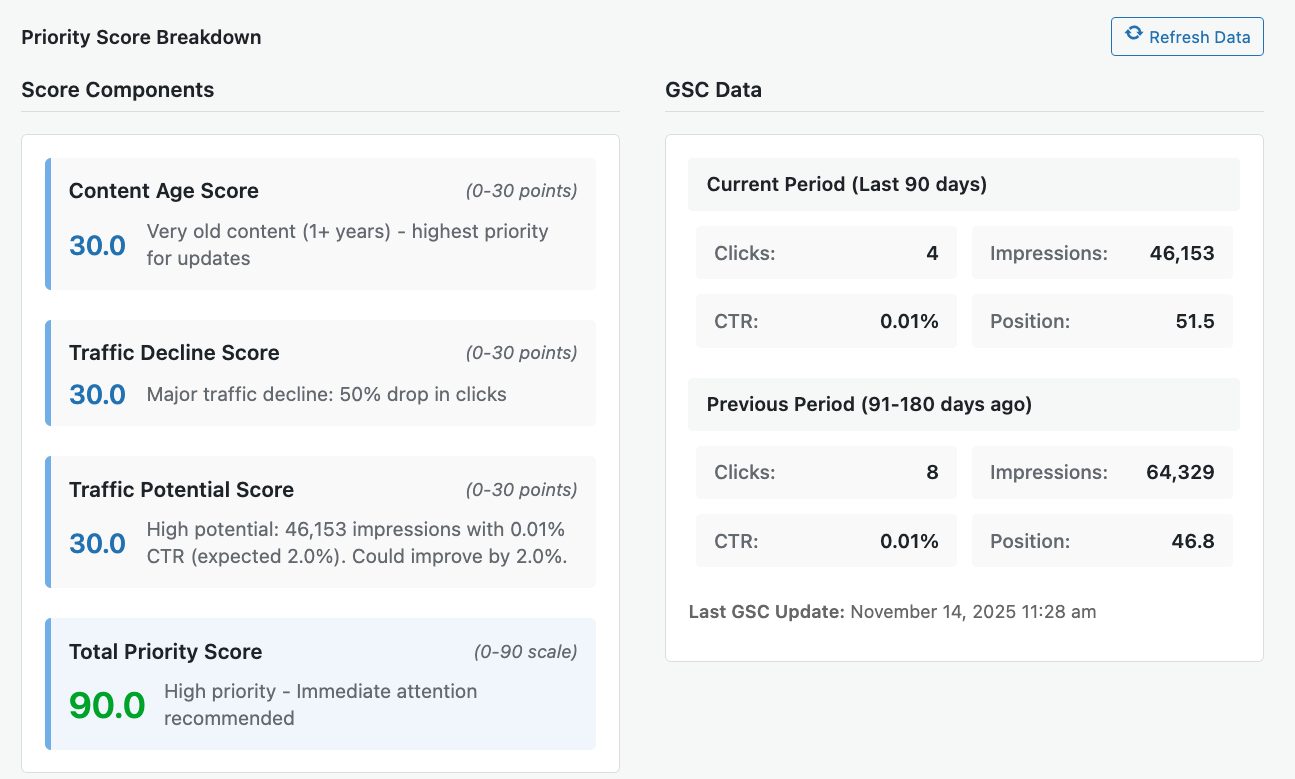1295x779 pixels.
Task: Select the previous period Clicks value 8
Action: pos(931,472)
